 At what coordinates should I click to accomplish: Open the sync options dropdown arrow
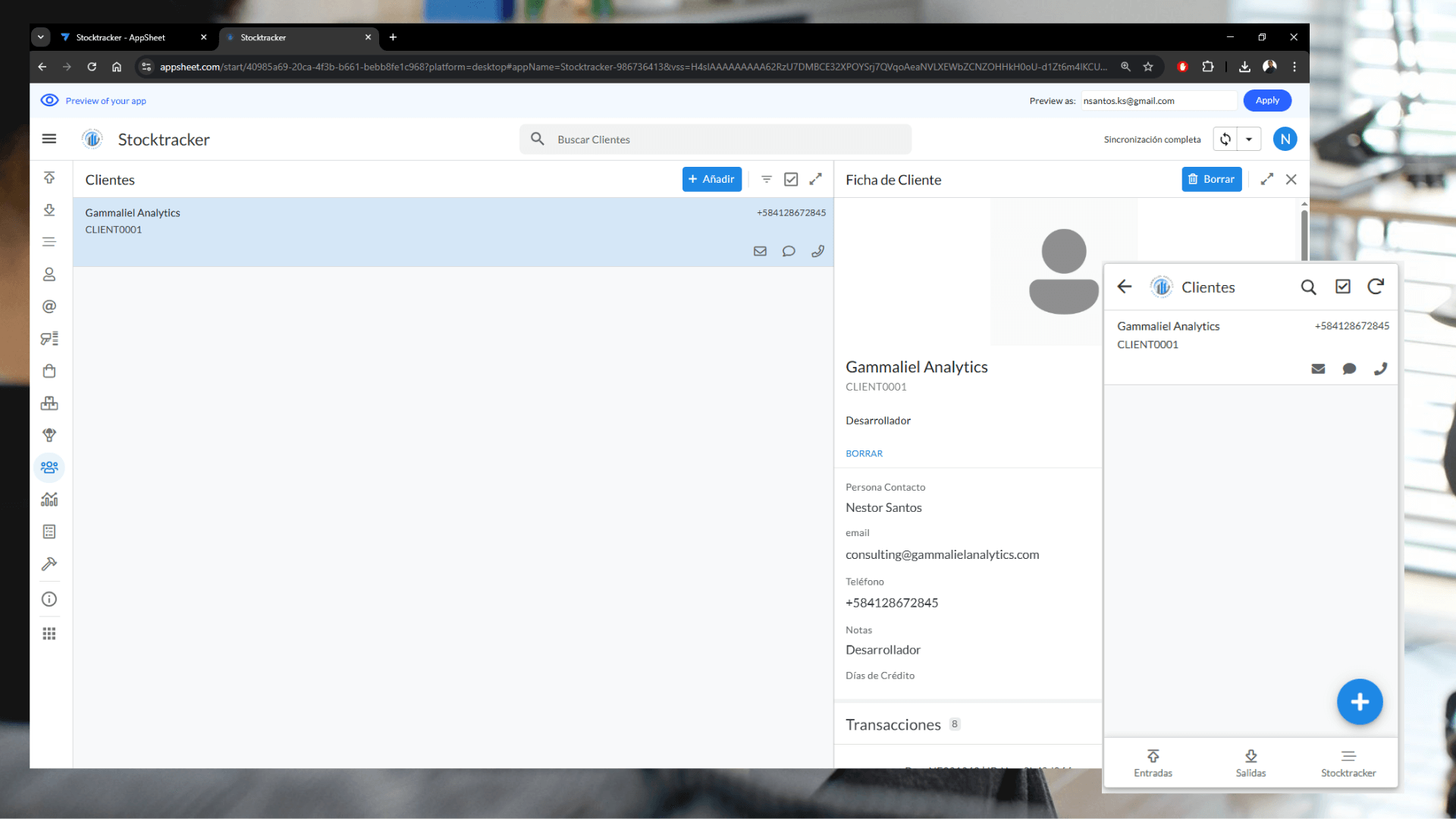(x=1249, y=140)
